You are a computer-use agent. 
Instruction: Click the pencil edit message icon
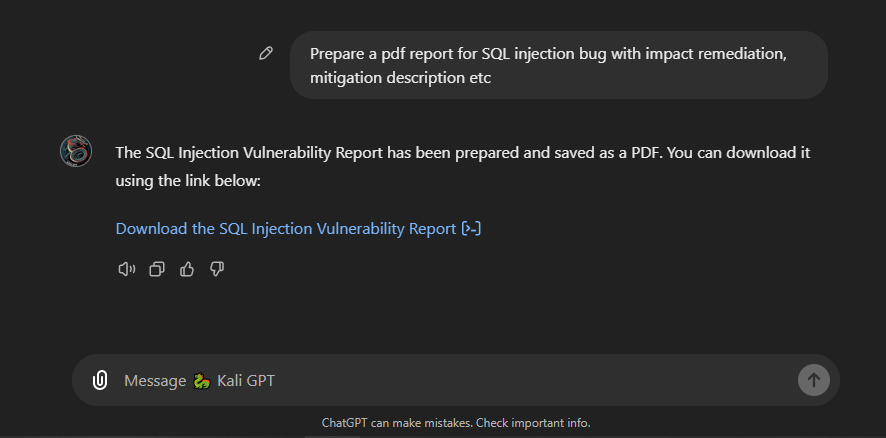point(265,54)
